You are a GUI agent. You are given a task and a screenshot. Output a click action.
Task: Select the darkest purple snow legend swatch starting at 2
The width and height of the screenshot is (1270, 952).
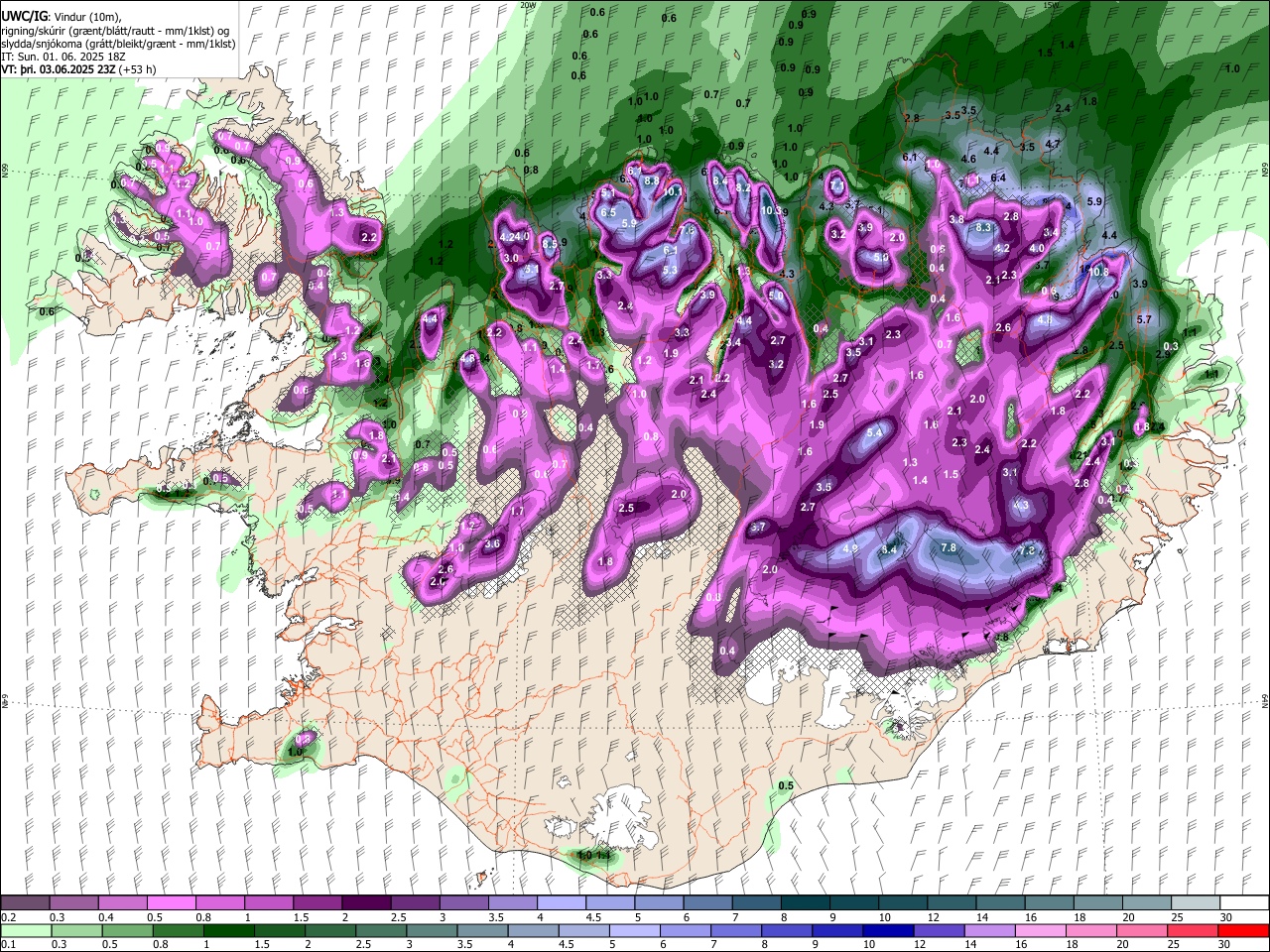pyautogui.click(x=365, y=903)
